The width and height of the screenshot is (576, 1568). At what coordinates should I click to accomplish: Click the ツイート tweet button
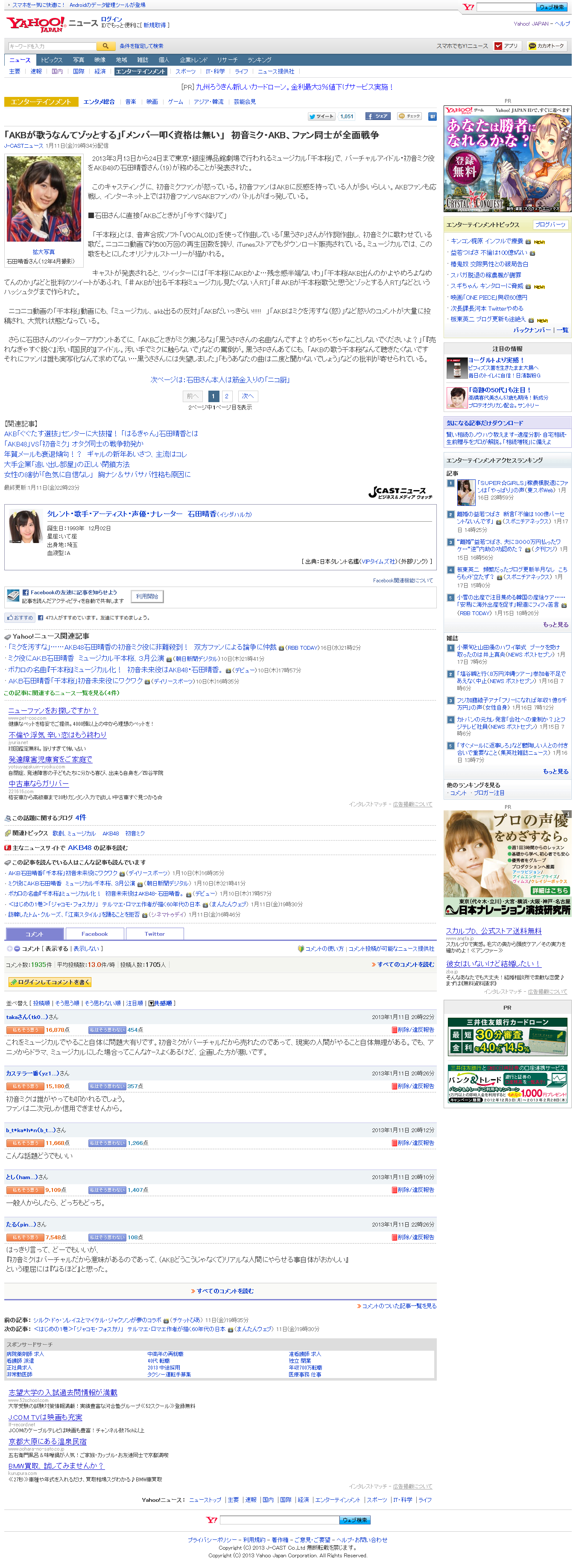pyautogui.click(x=322, y=116)
